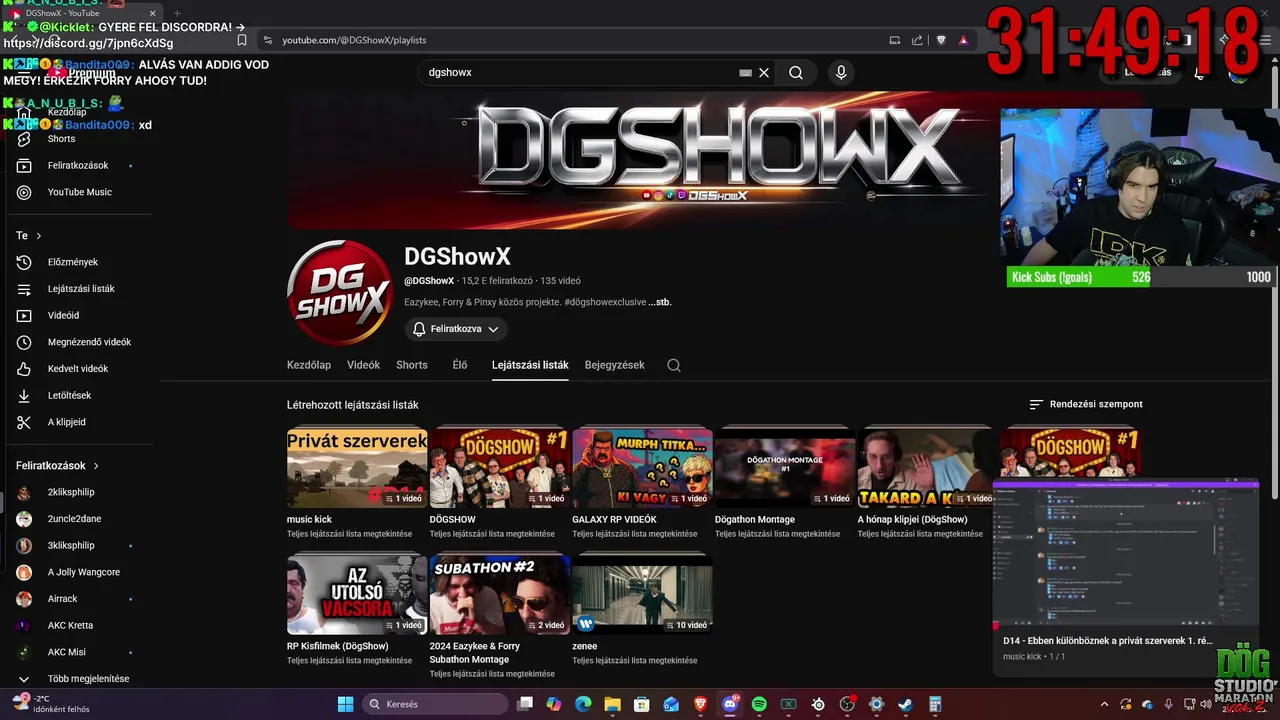This screenshot has height=720, width=1280.
Task: Open Kedvelt videók liked videos
Action: pos(78,369)
